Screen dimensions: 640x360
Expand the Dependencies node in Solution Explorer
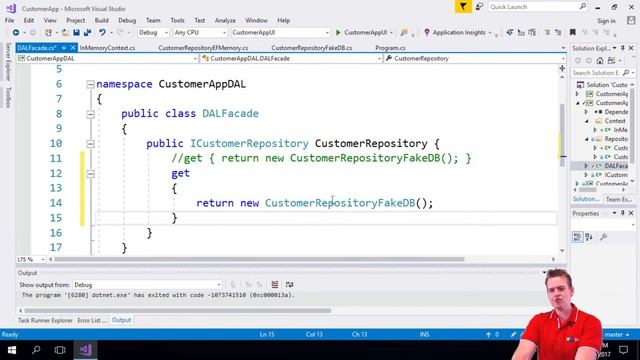coord(587,112)
